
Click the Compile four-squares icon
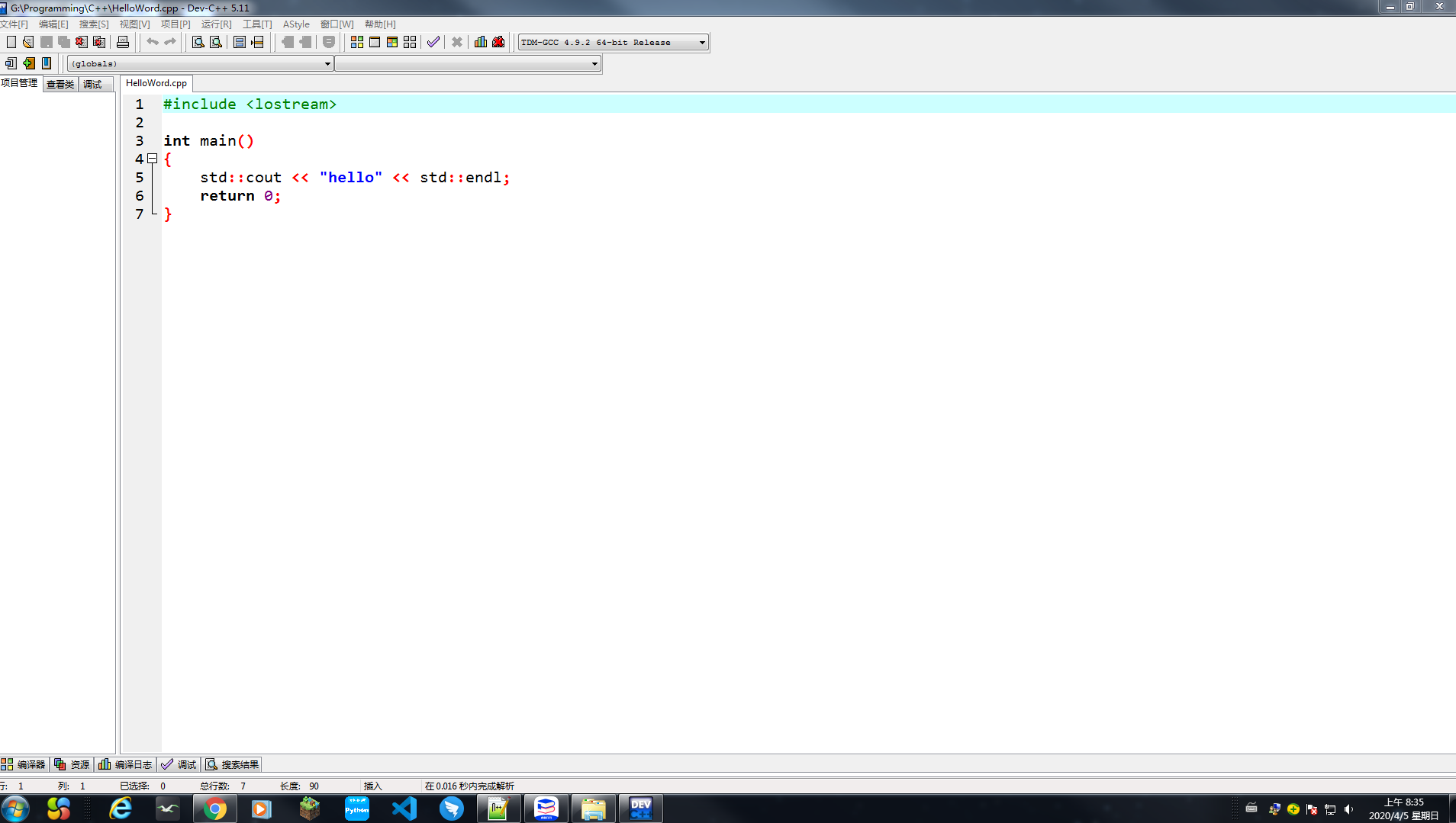pos(357,42)
